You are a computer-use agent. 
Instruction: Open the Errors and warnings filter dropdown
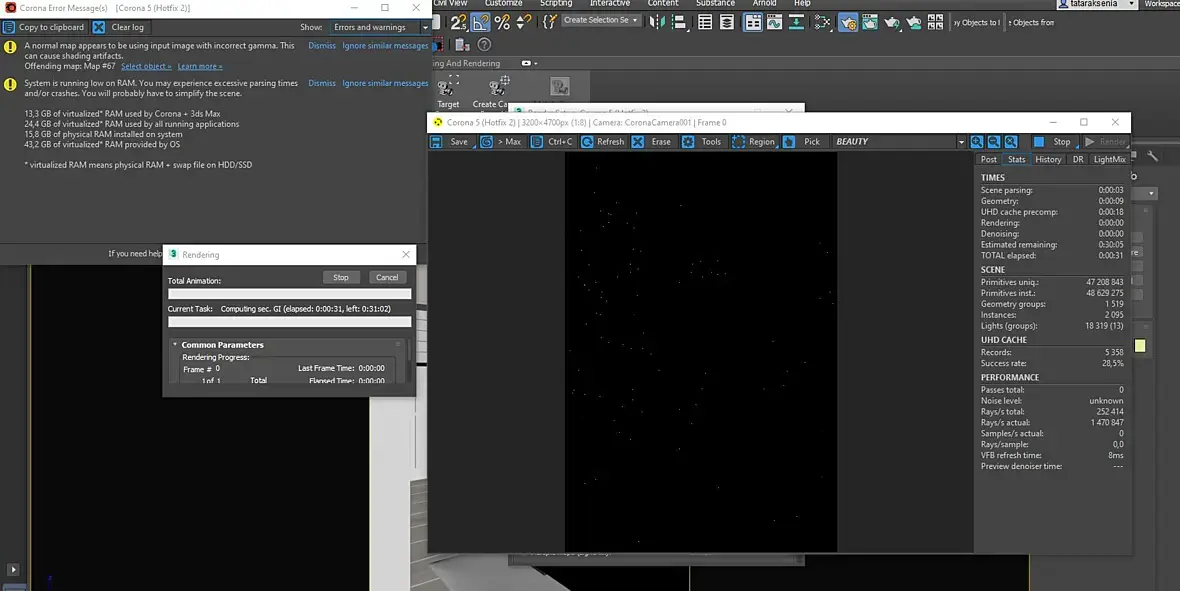click(x=380, y=27)
